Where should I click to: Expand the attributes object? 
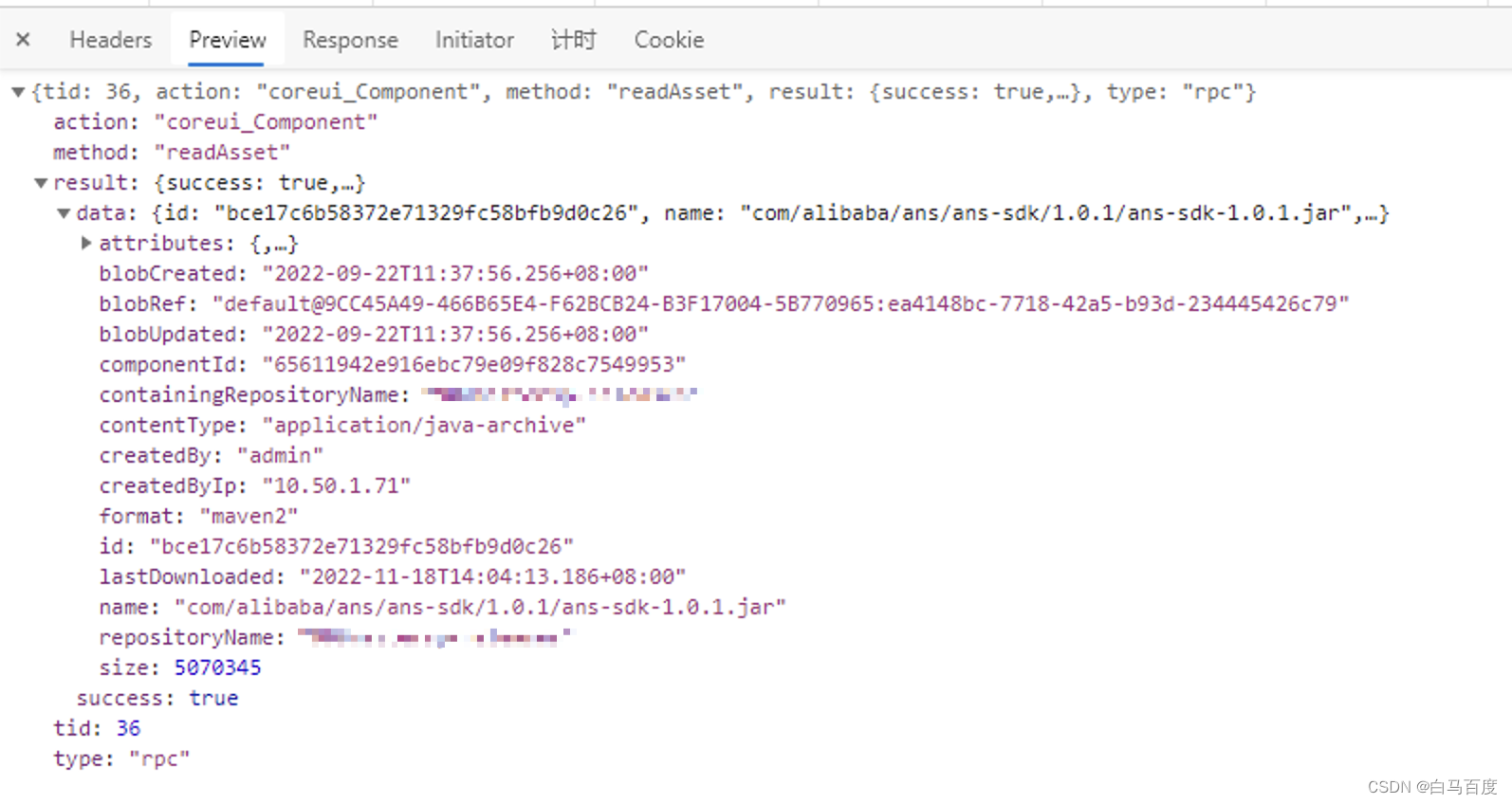coord(86,244)
